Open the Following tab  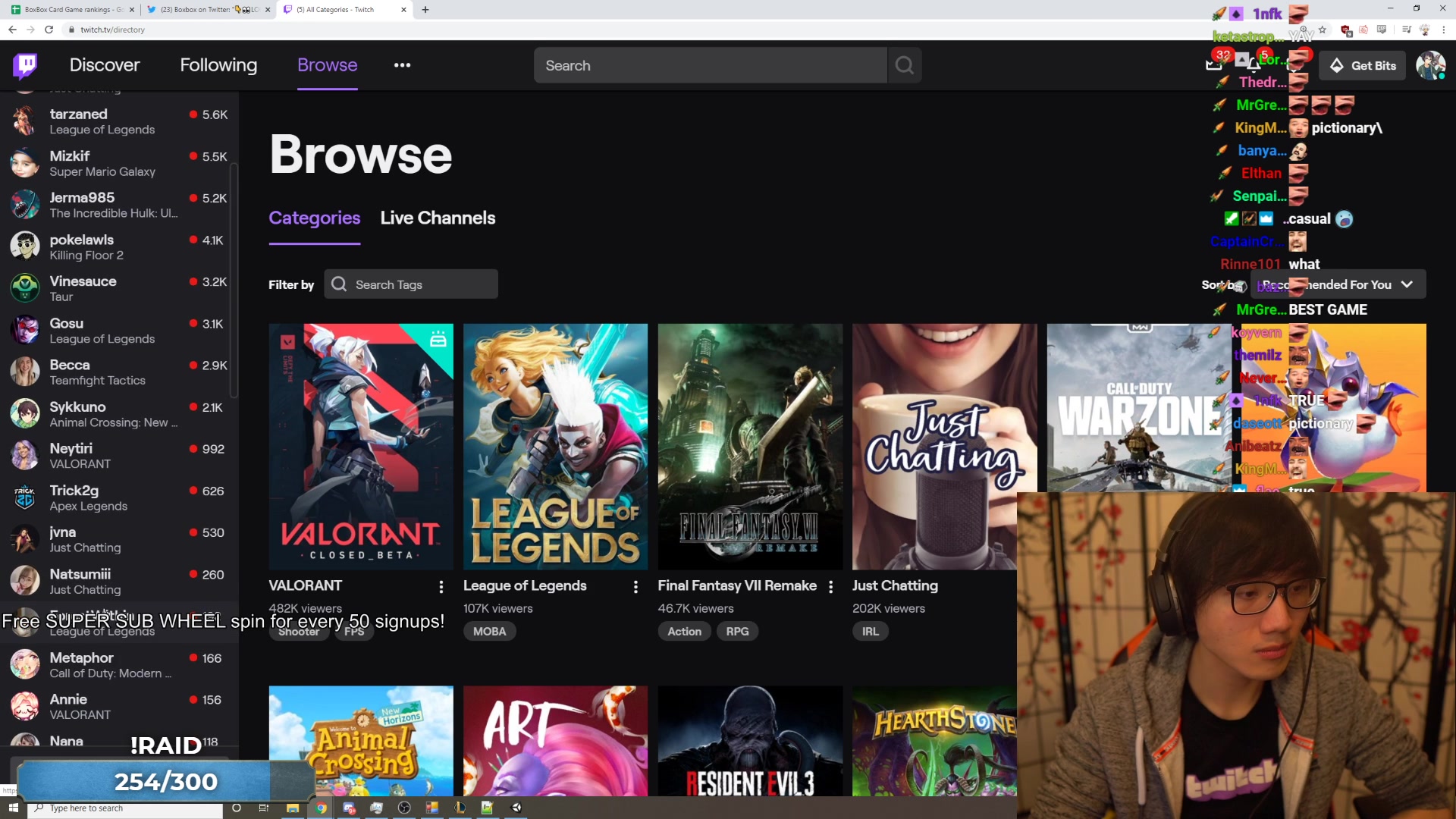click(218, 65)
